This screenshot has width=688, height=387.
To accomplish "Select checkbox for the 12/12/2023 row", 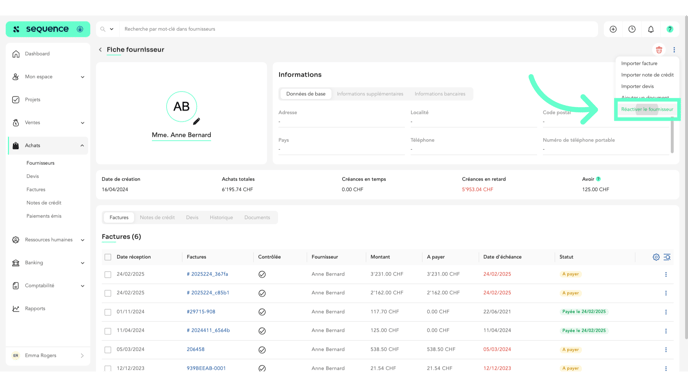I will 108,368.
